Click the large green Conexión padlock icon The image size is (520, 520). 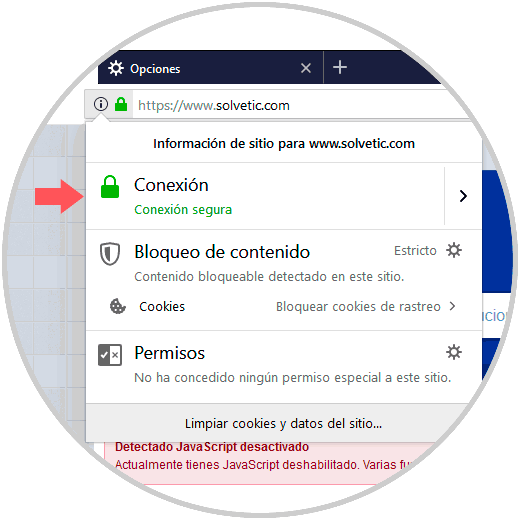110,187
